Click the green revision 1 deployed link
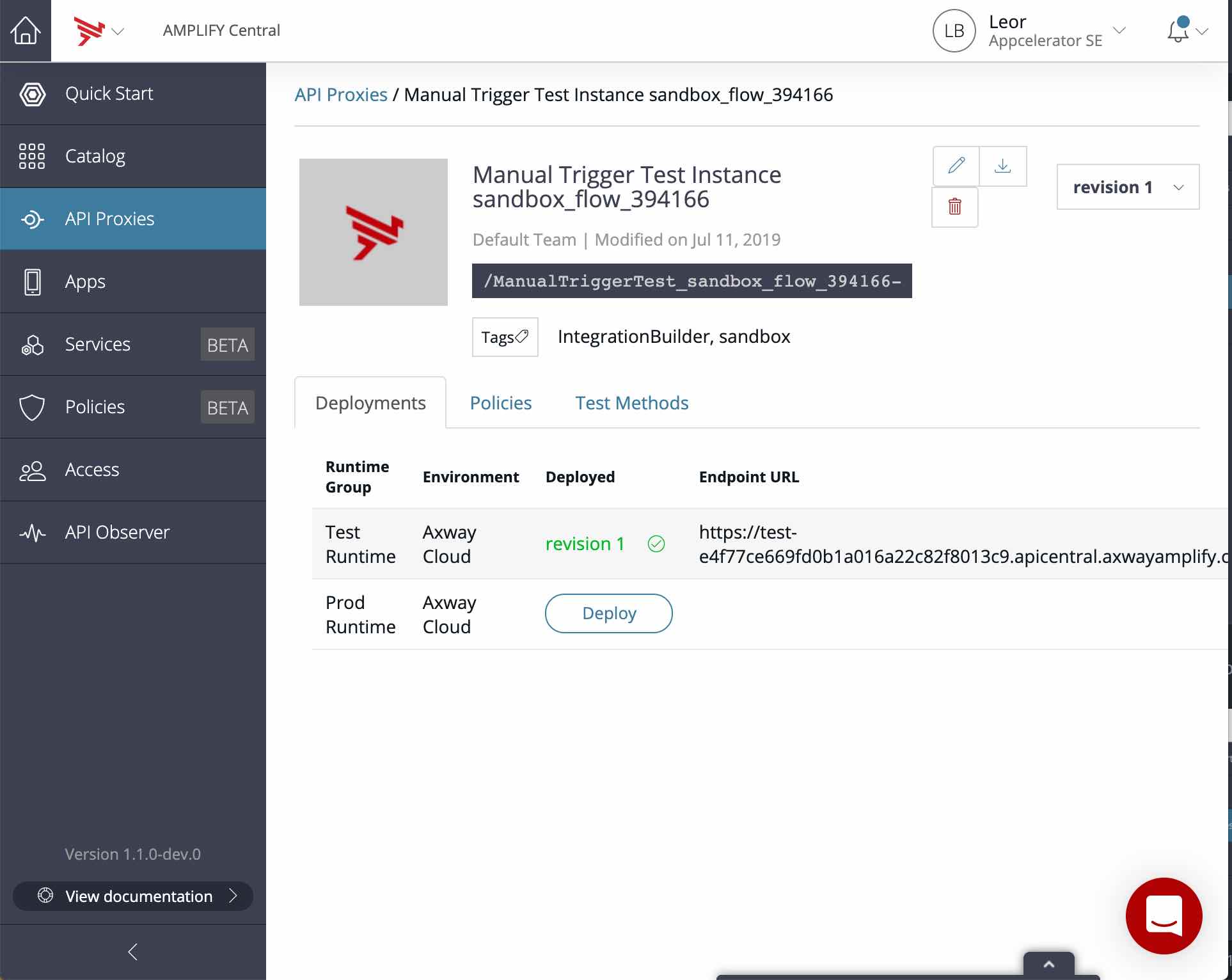Viewport: 1232px width, 980px height. tap(585, 544)
